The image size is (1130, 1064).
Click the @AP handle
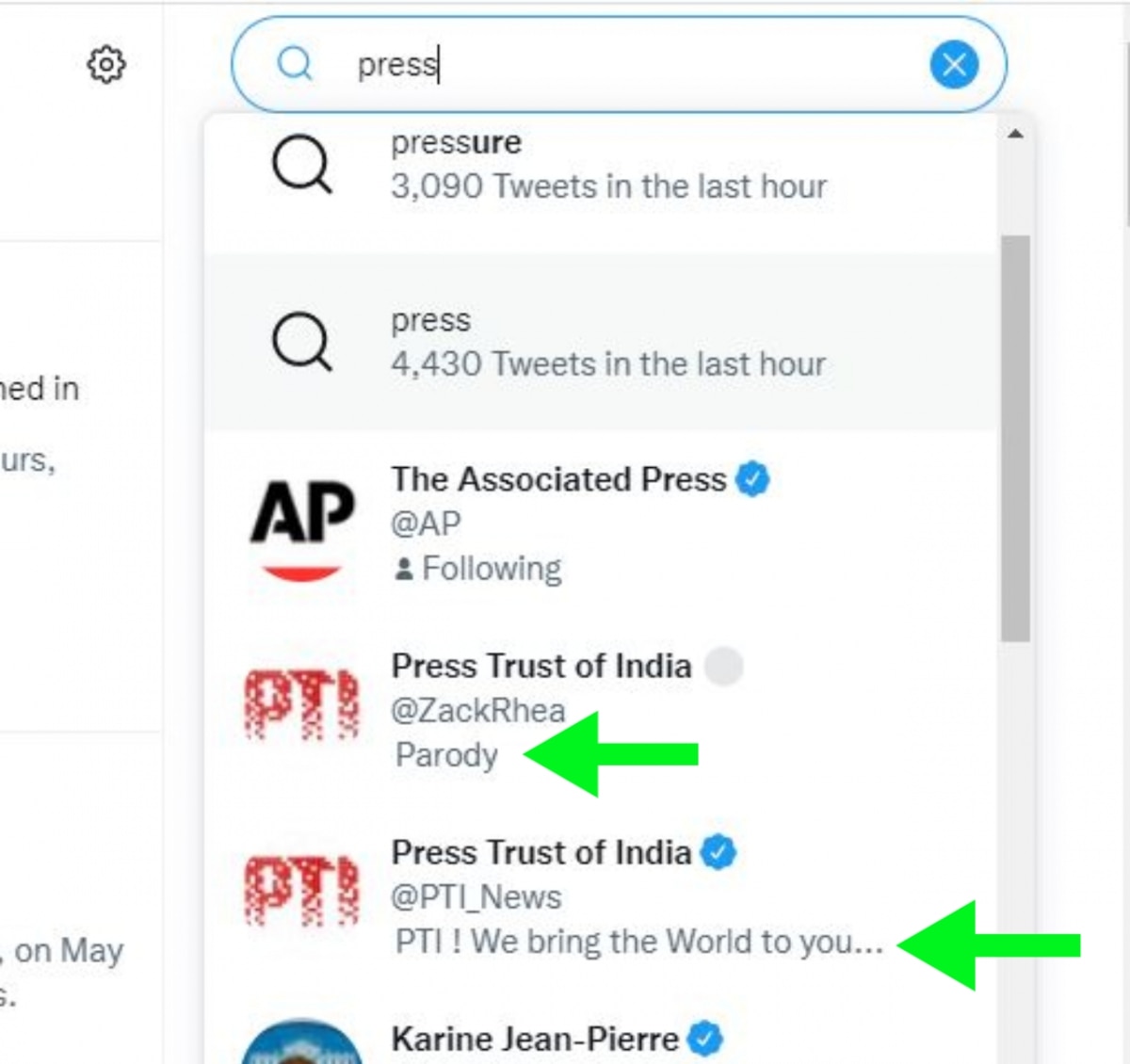[426, 524]
